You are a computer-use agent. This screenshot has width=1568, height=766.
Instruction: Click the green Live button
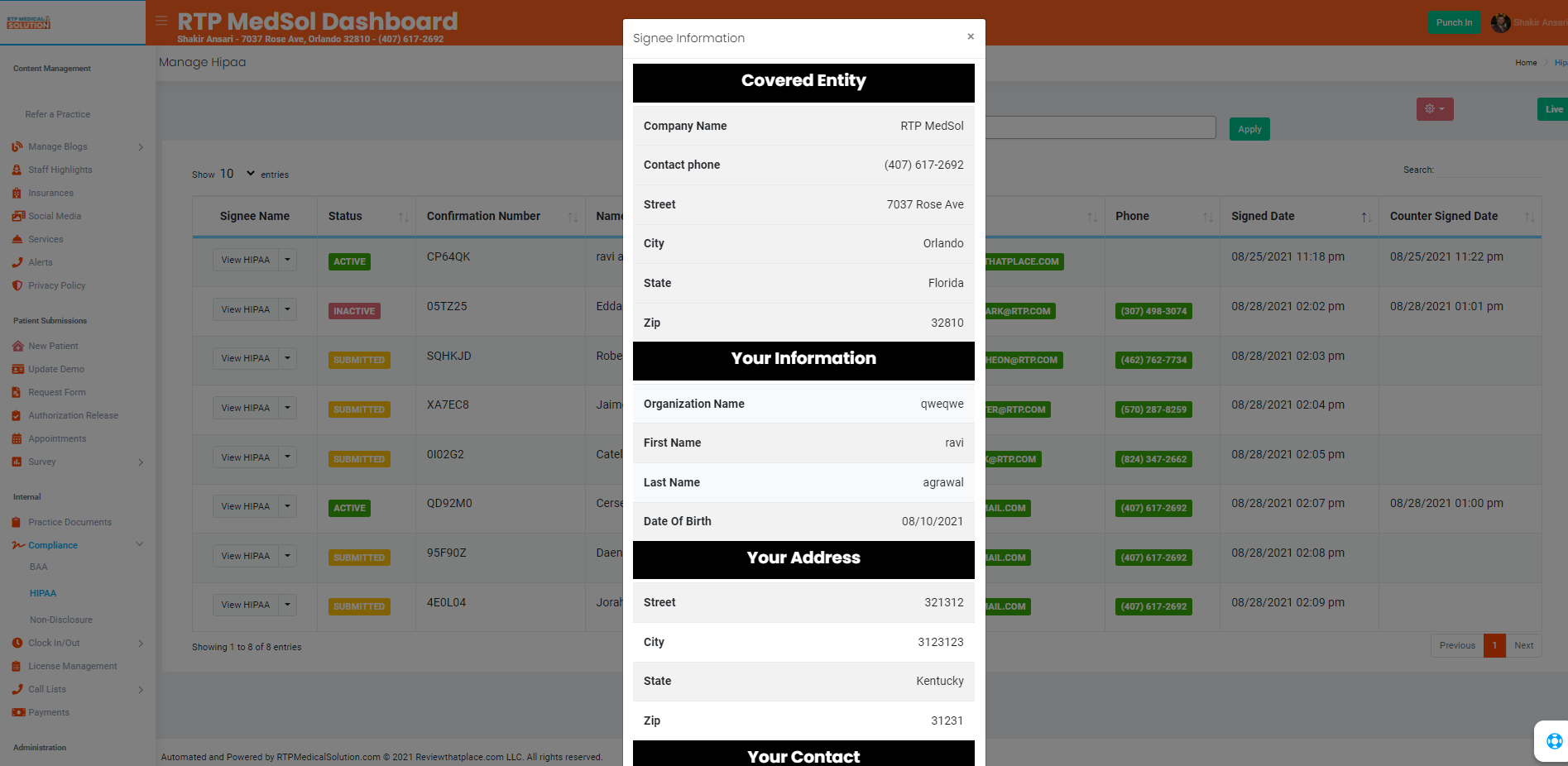(1553, 109)
